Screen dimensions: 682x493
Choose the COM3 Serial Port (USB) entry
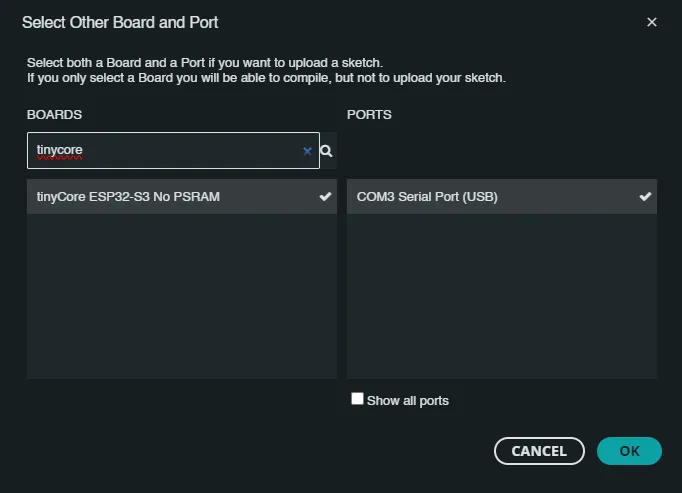click(427, 197)
